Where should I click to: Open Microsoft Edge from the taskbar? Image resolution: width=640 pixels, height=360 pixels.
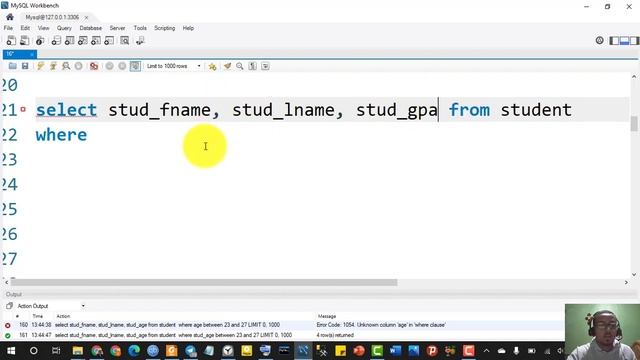click(134, 351)
